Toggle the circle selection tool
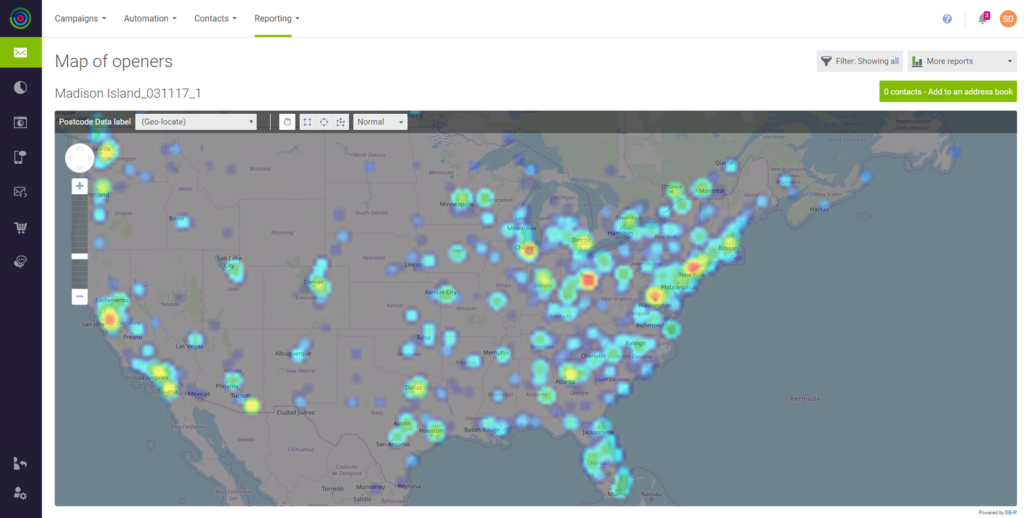 click(324, 122)
